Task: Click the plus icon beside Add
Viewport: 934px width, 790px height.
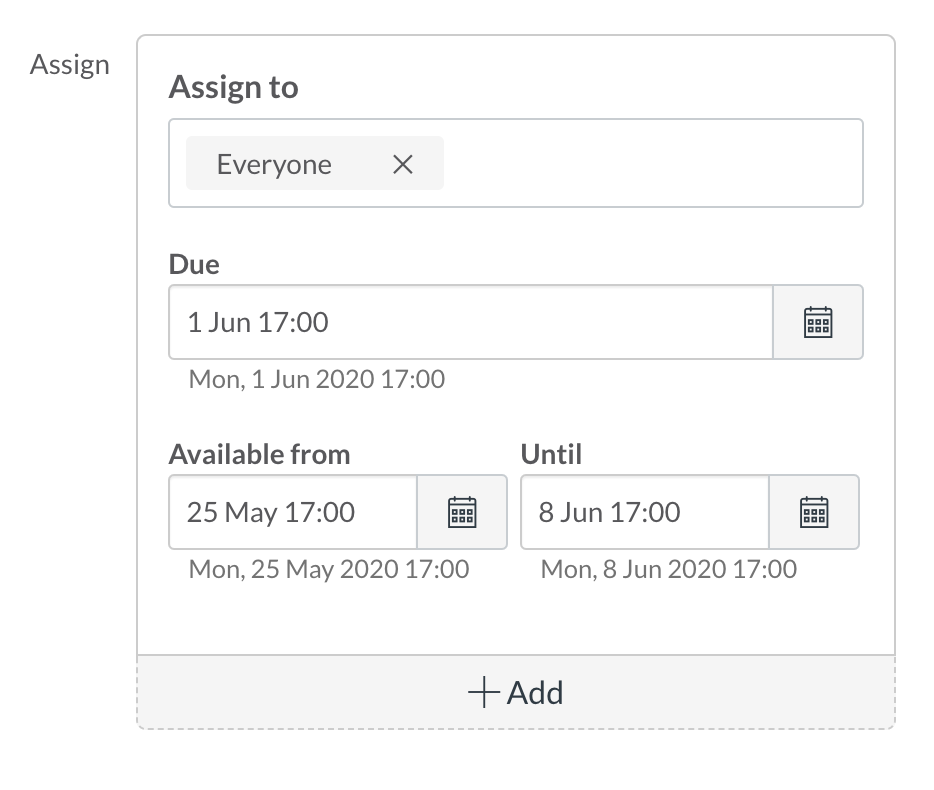Action: pos(484,693)
